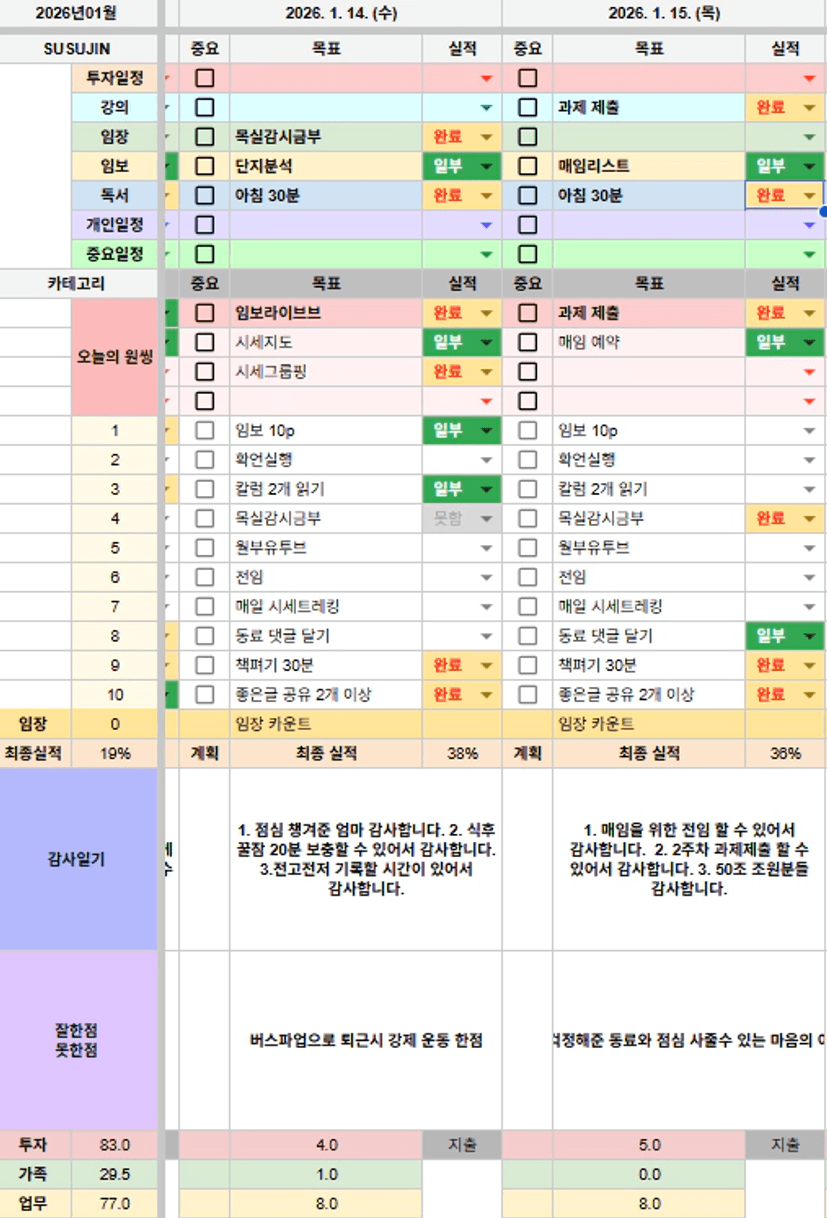The width and height of the screenshot is (827, 1218).
Task: Open purple dropdown arrow in January 15 개인일정 row
Action: coord(809,226)
